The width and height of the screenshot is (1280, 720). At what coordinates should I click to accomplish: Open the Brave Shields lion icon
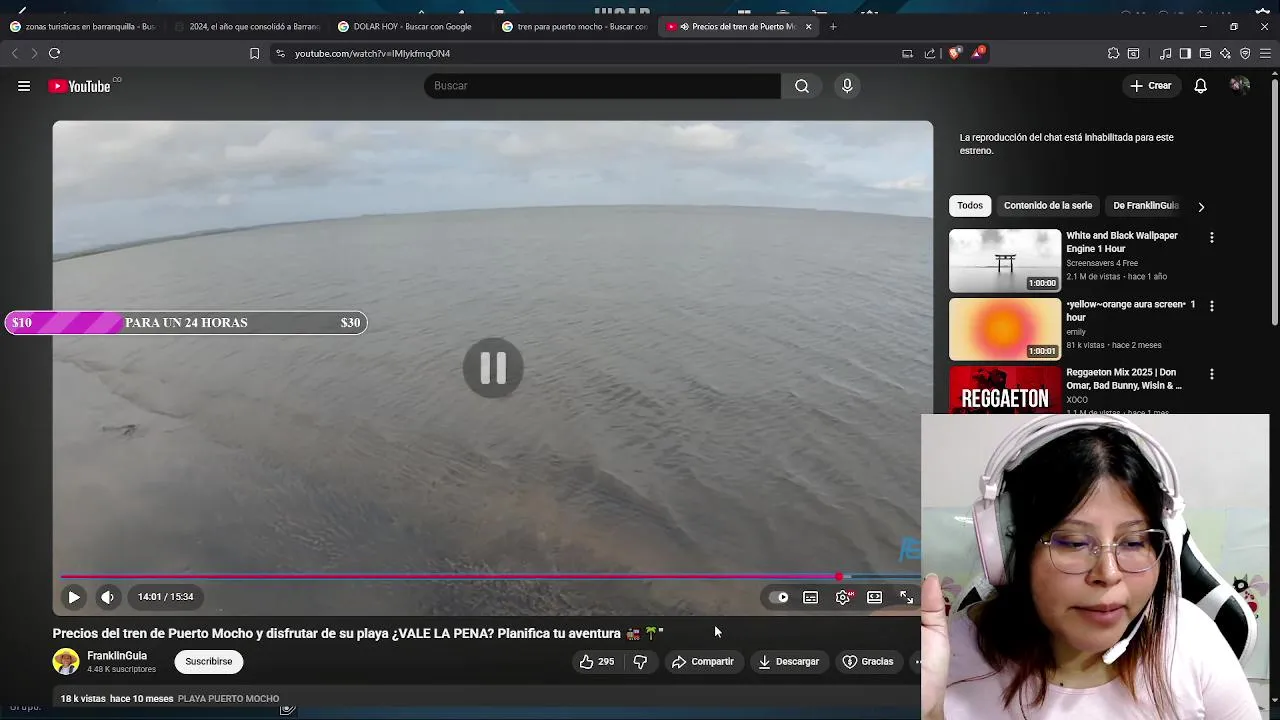coord(954,53)
